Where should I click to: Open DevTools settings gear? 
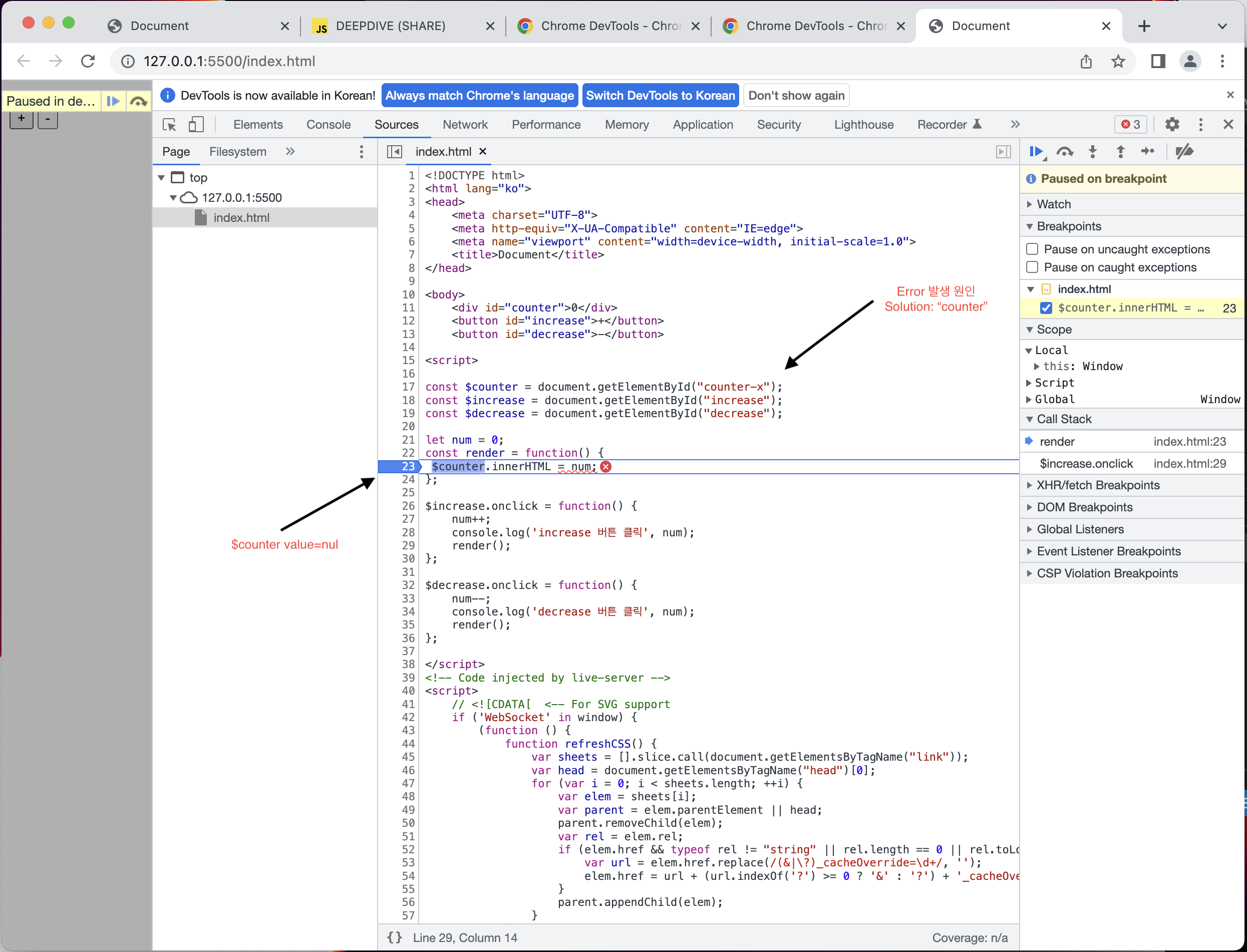click(x=1172, y=125)
